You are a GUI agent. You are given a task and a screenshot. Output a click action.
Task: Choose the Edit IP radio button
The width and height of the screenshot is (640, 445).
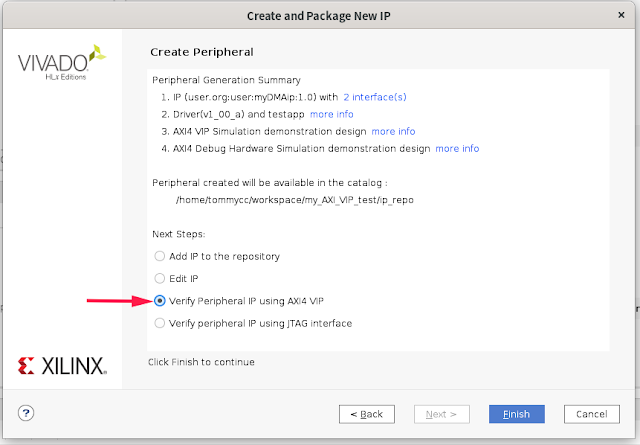(x=160, y=278)
